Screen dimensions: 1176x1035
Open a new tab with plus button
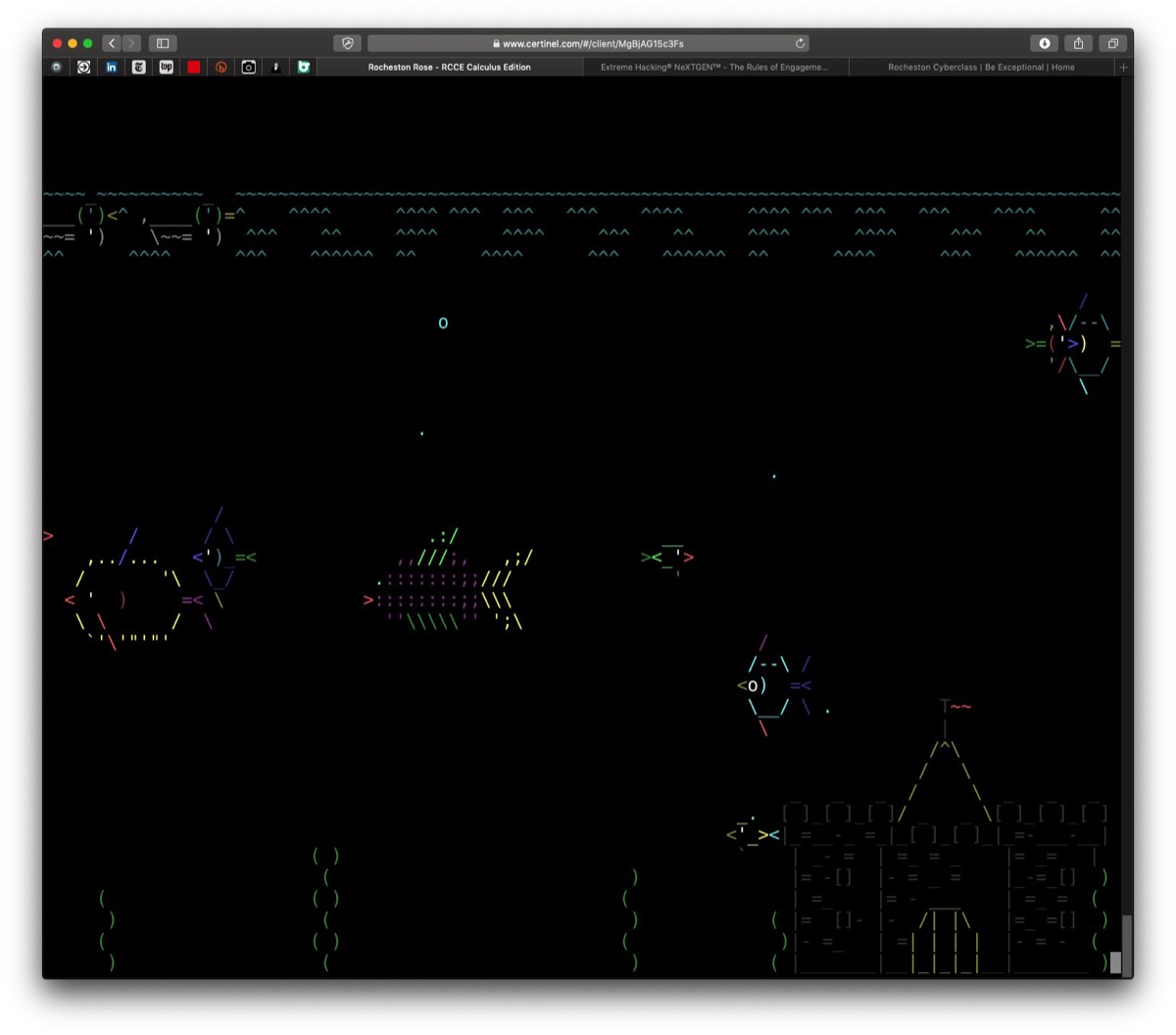click(x=1123, y=68)
